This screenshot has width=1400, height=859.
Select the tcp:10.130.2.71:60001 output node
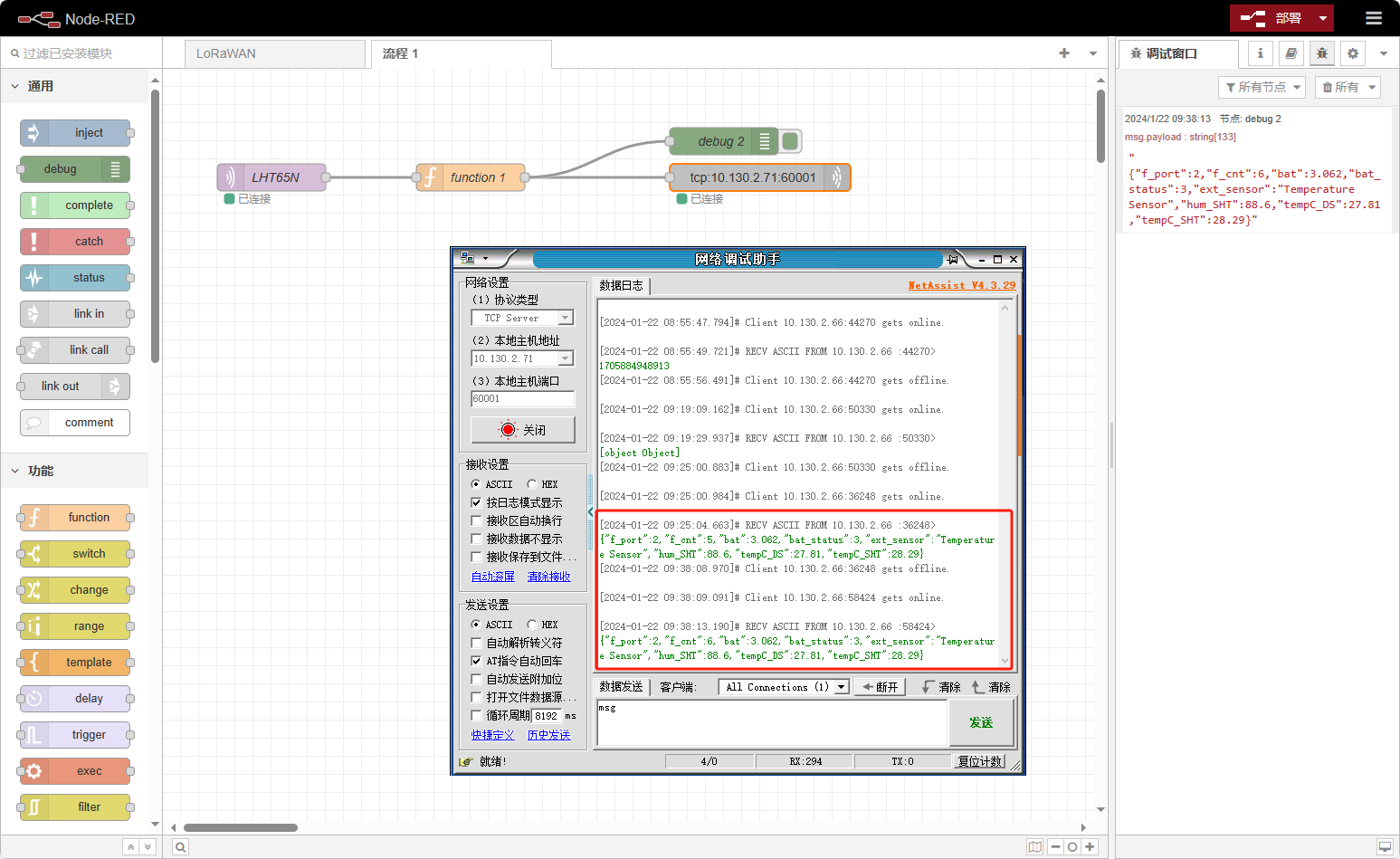pyautogui.click(x=760, y=177)
